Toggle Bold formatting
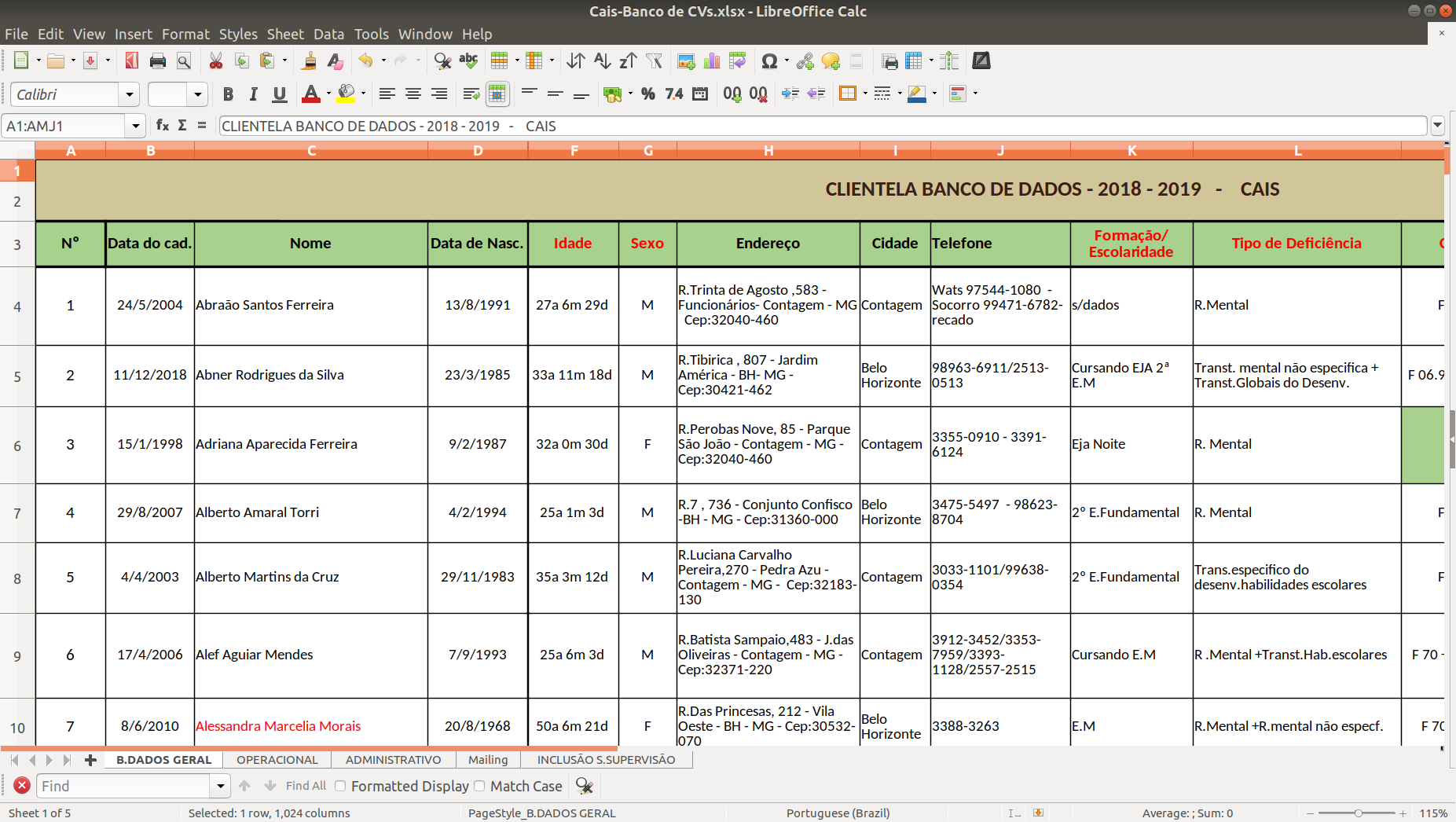 click(228, 94)
